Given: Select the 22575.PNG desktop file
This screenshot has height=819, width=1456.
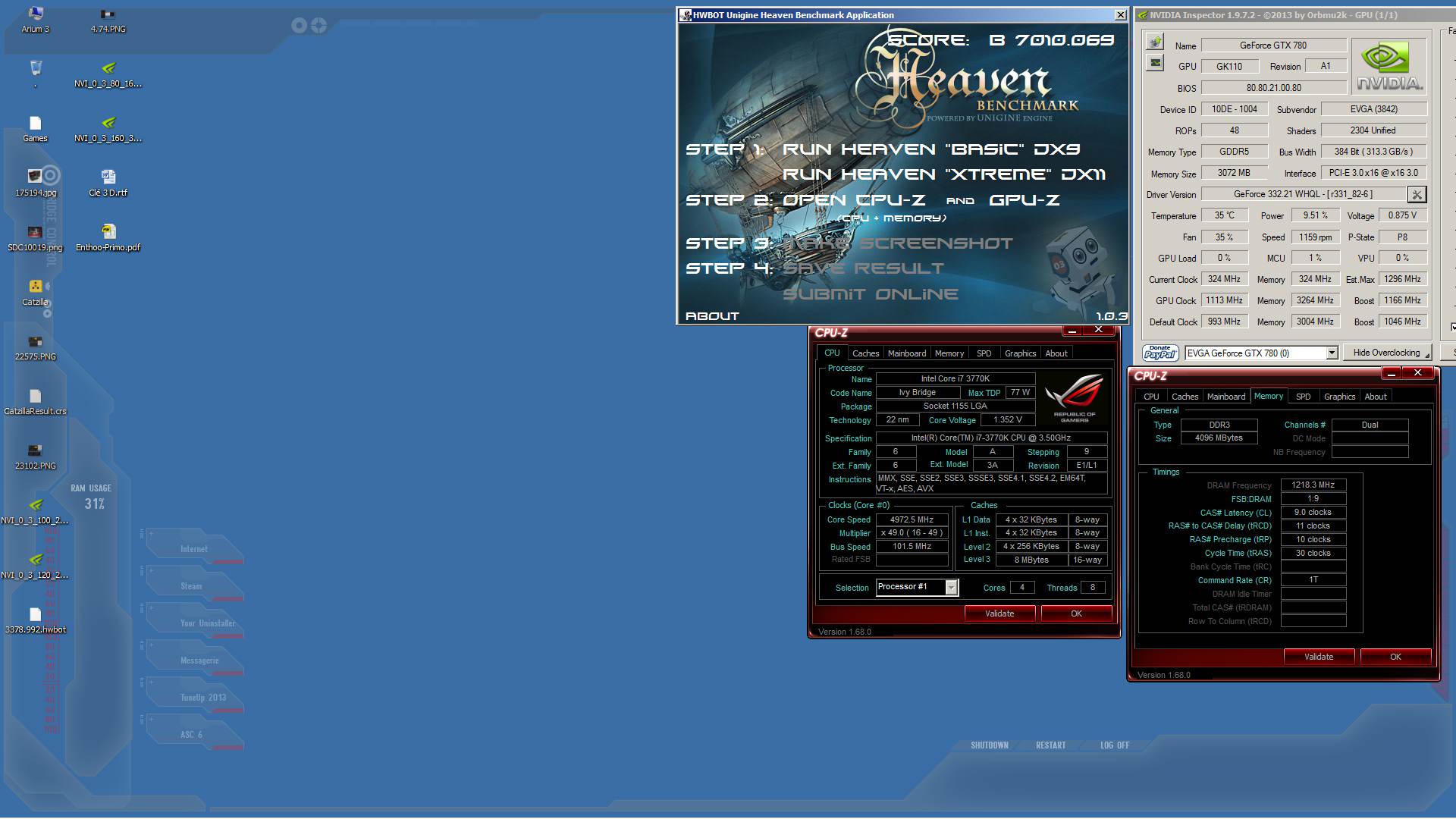Looking at the screenshot, I should (35, 348).
